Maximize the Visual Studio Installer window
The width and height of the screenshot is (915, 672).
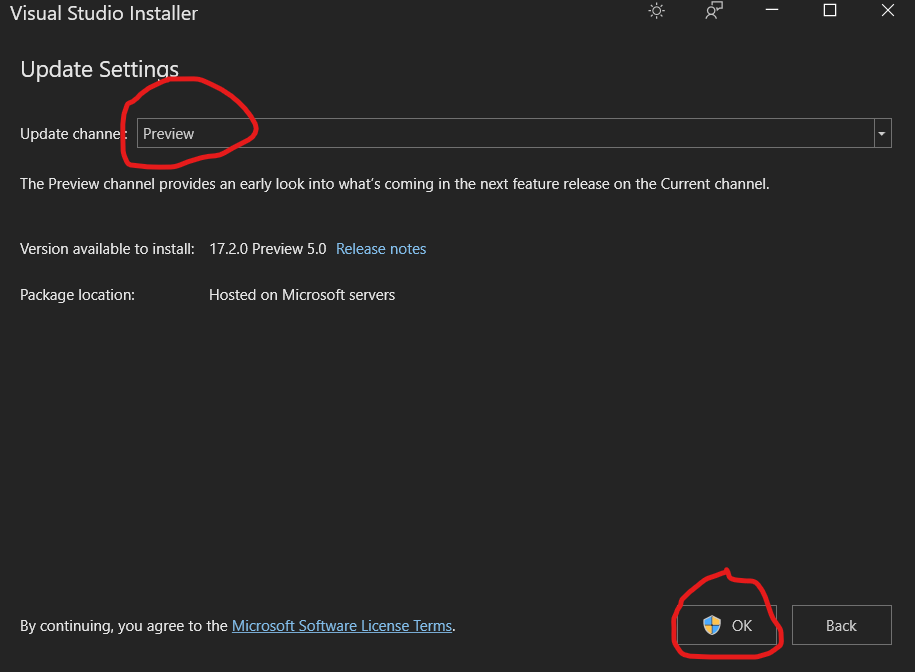click(830, 12)
